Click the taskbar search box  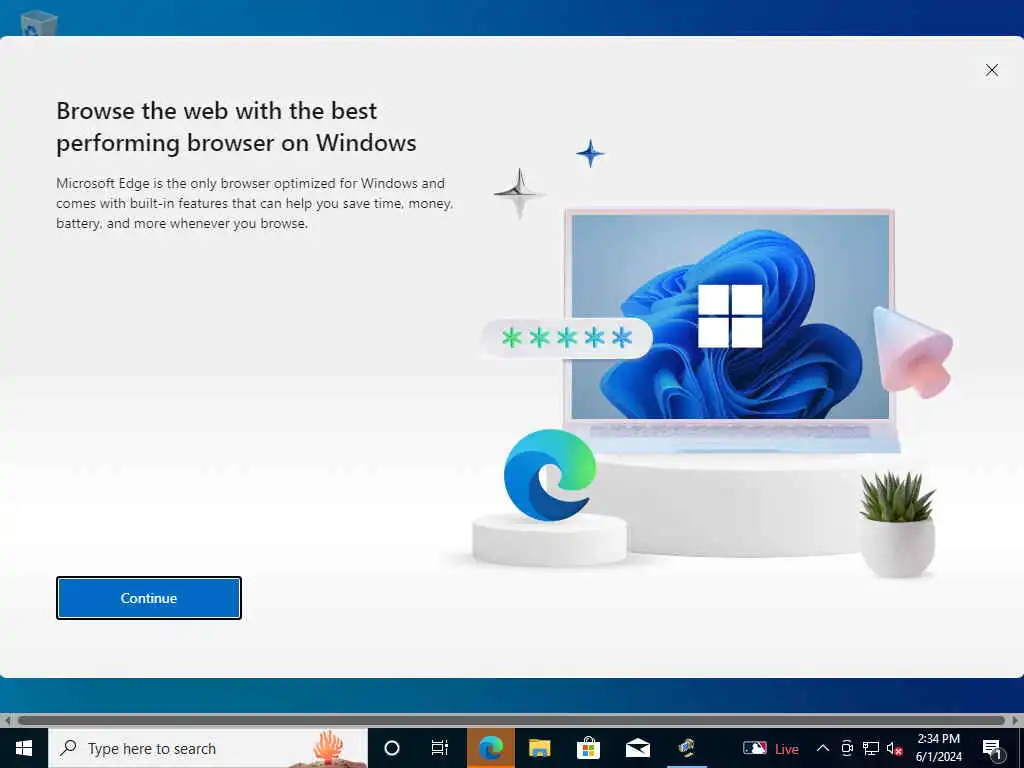click(208, 748)
